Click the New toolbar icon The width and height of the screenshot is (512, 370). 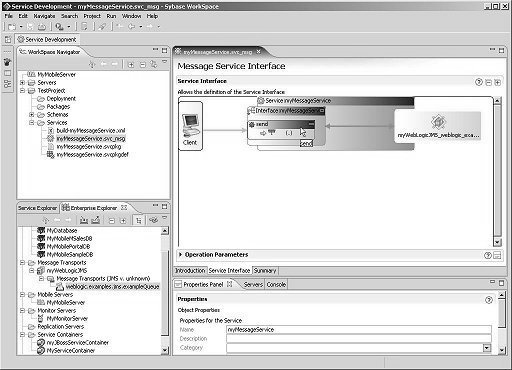12,27
